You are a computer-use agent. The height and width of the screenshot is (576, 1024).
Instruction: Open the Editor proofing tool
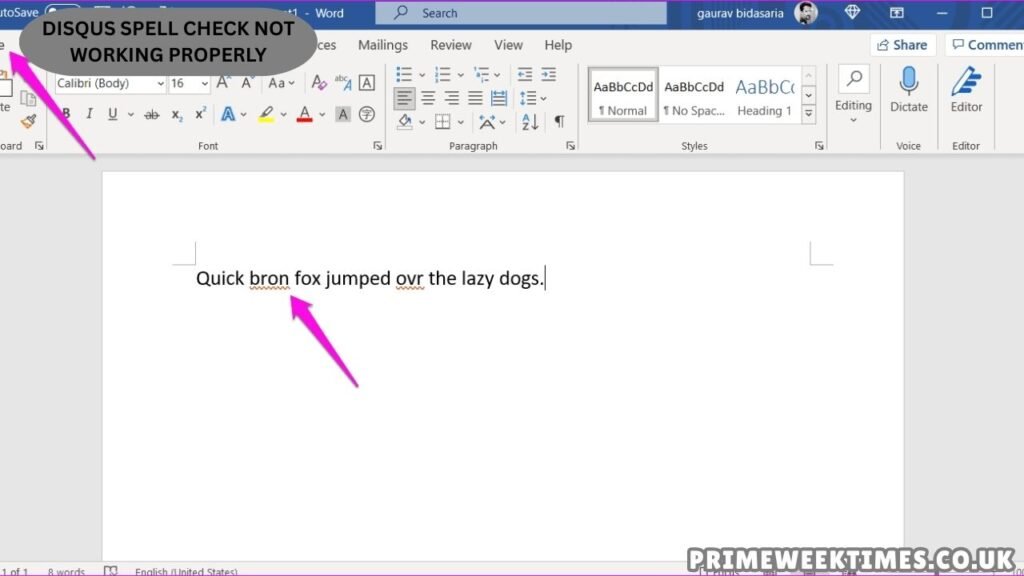pos(966,84)
